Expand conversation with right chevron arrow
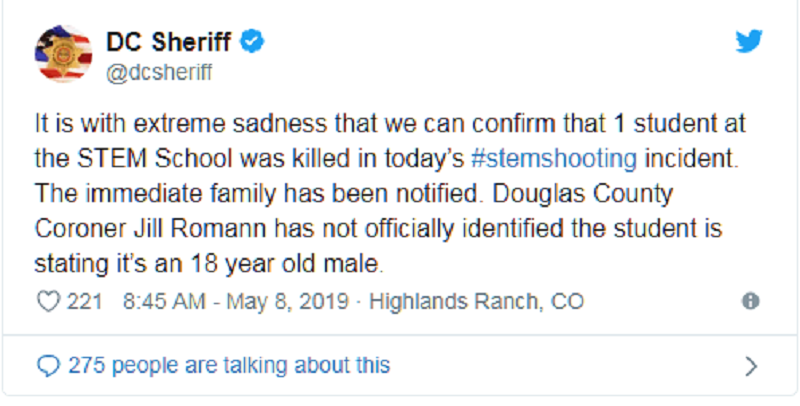The image size is (800, 406). pos(751,366)
